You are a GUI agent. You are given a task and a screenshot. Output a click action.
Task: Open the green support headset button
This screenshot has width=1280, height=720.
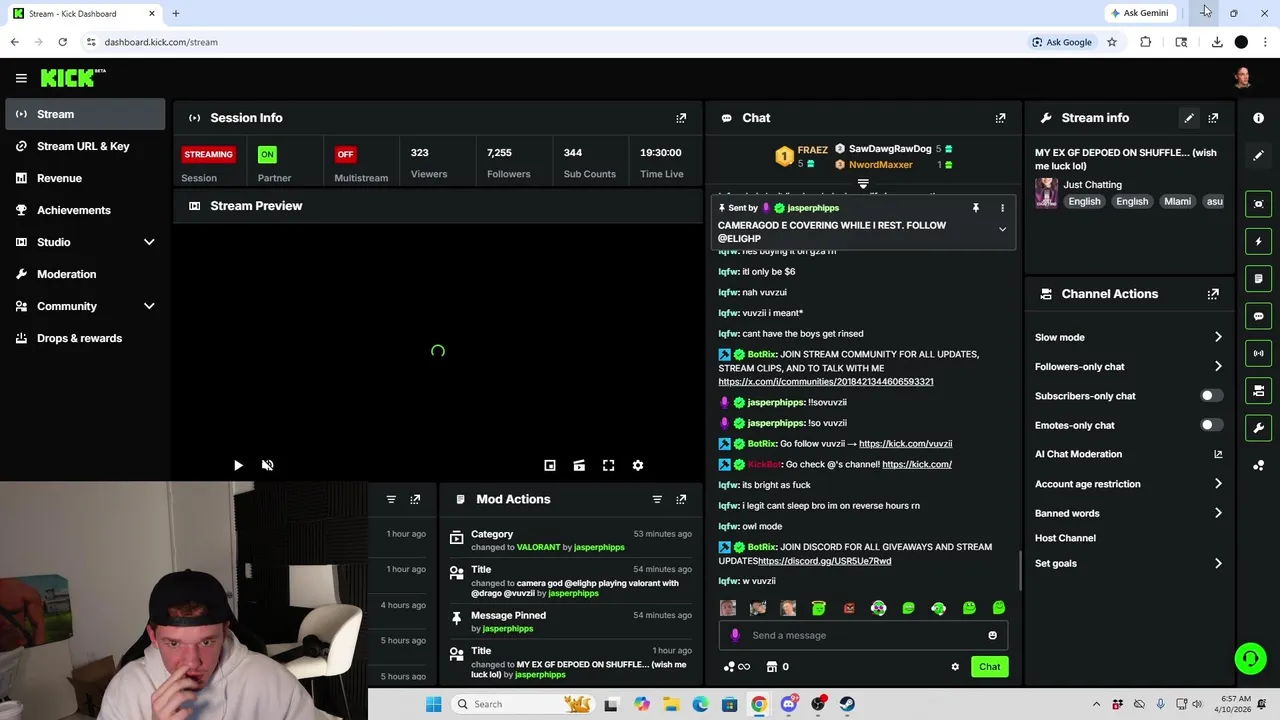[1250, 658]
